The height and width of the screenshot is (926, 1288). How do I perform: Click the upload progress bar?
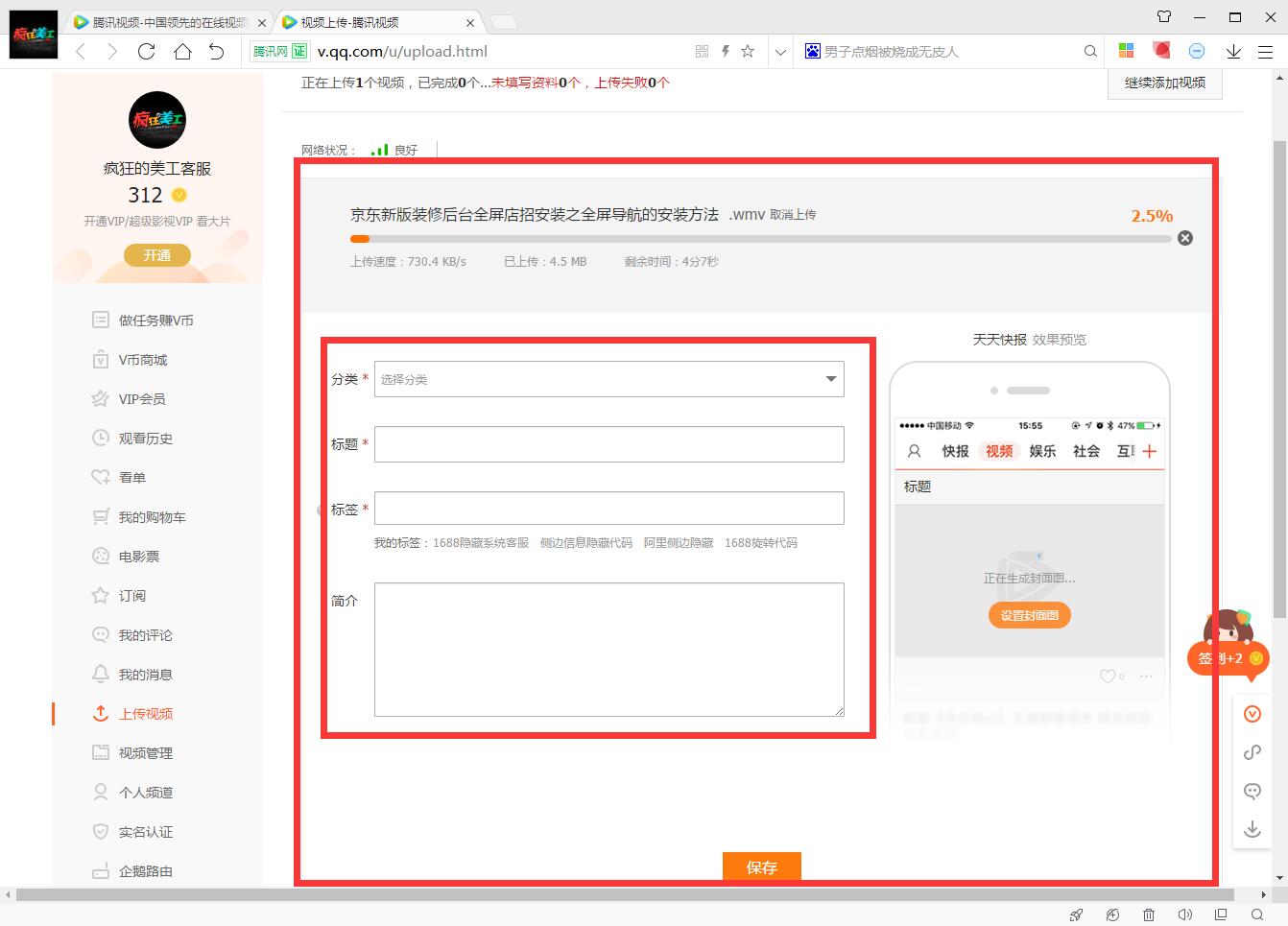tap(760, 239)
